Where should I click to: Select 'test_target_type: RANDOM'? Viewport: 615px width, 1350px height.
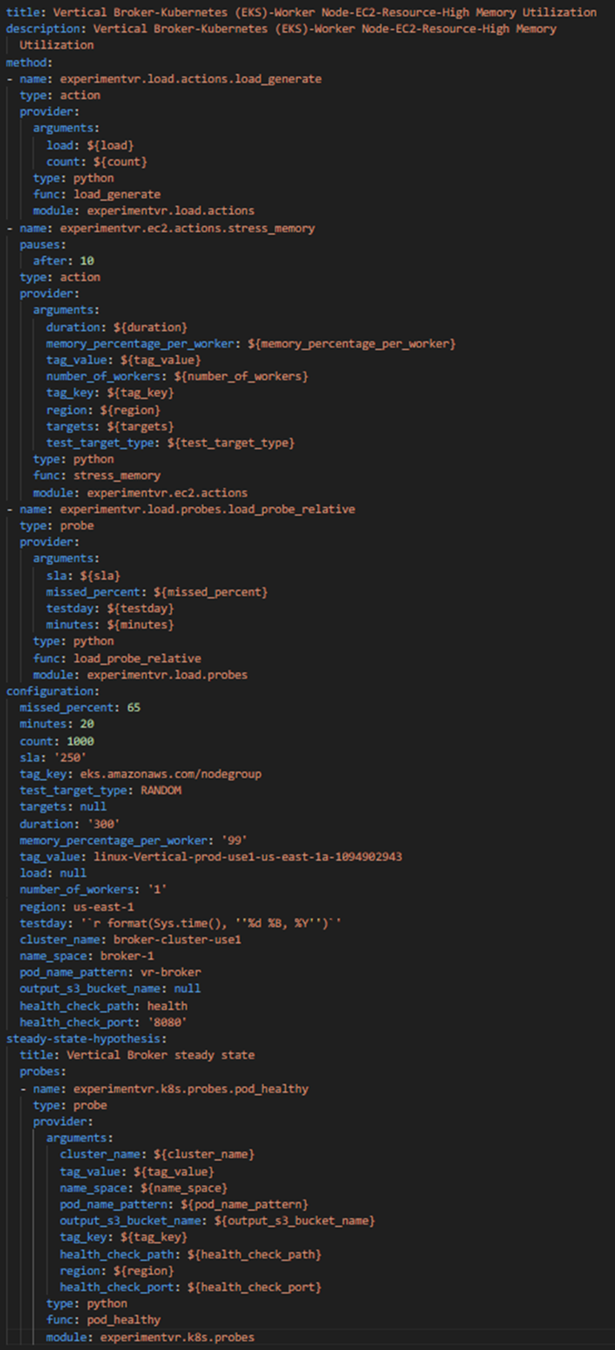[100, 790]
